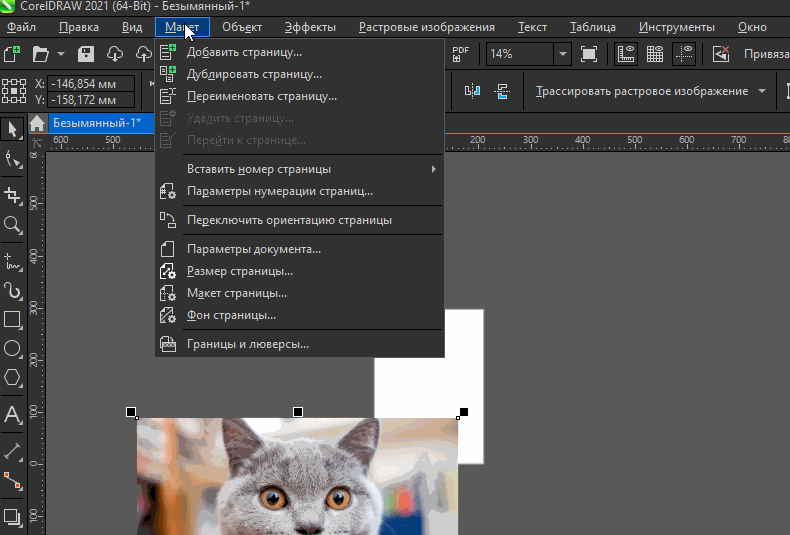Select the Ellipse tool
The image size is (790, 535).
click(x=13, y=349)
